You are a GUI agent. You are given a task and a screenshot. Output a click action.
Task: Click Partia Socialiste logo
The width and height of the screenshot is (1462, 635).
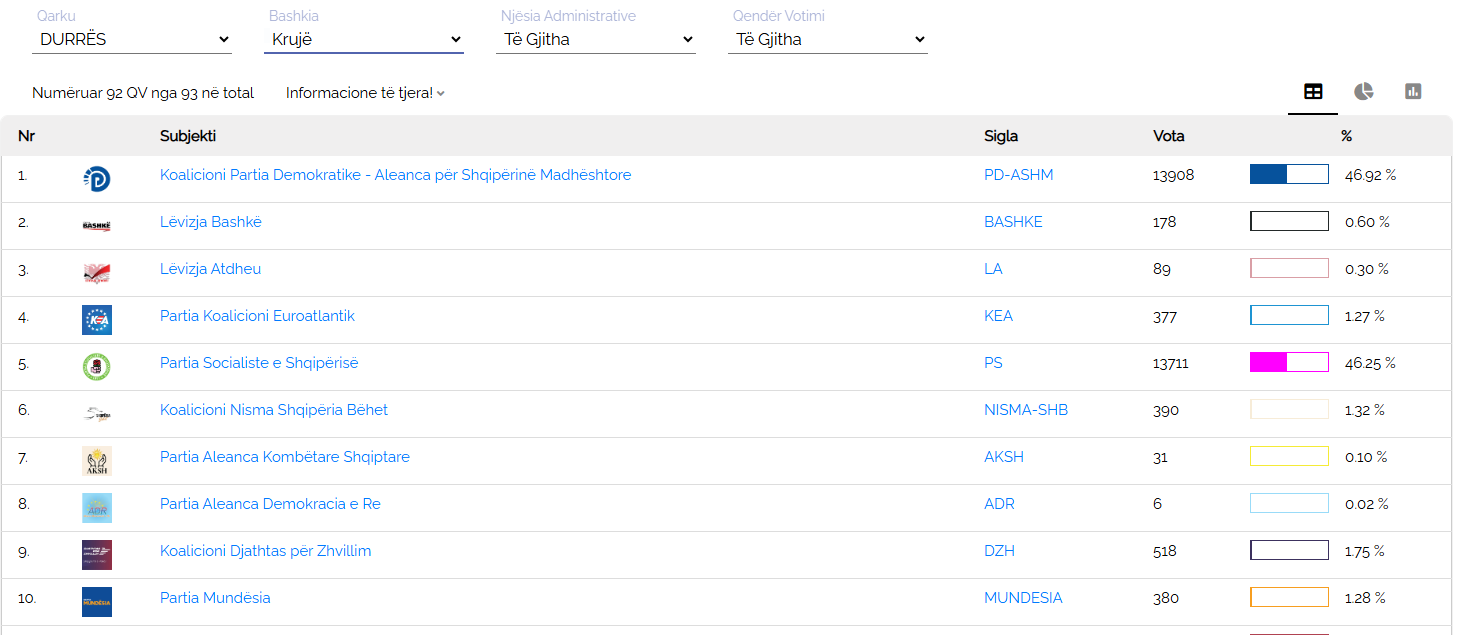click(x=97, y=367)
